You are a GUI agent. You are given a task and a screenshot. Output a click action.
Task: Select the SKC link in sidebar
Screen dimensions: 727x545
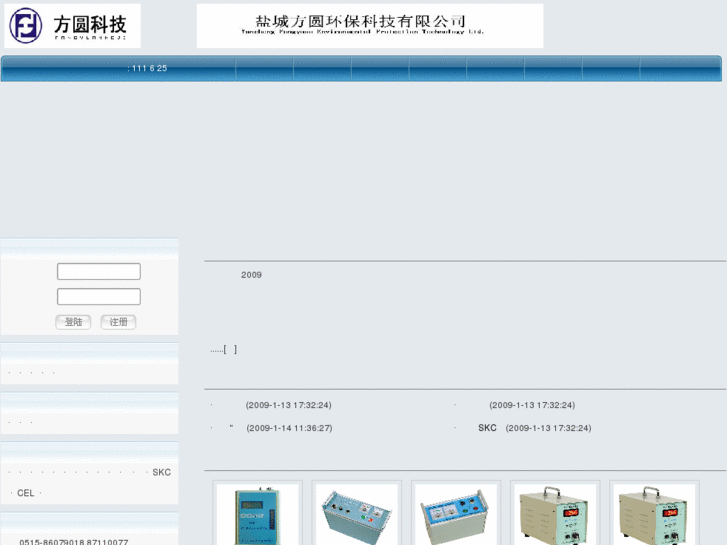[x=161, y=472]
